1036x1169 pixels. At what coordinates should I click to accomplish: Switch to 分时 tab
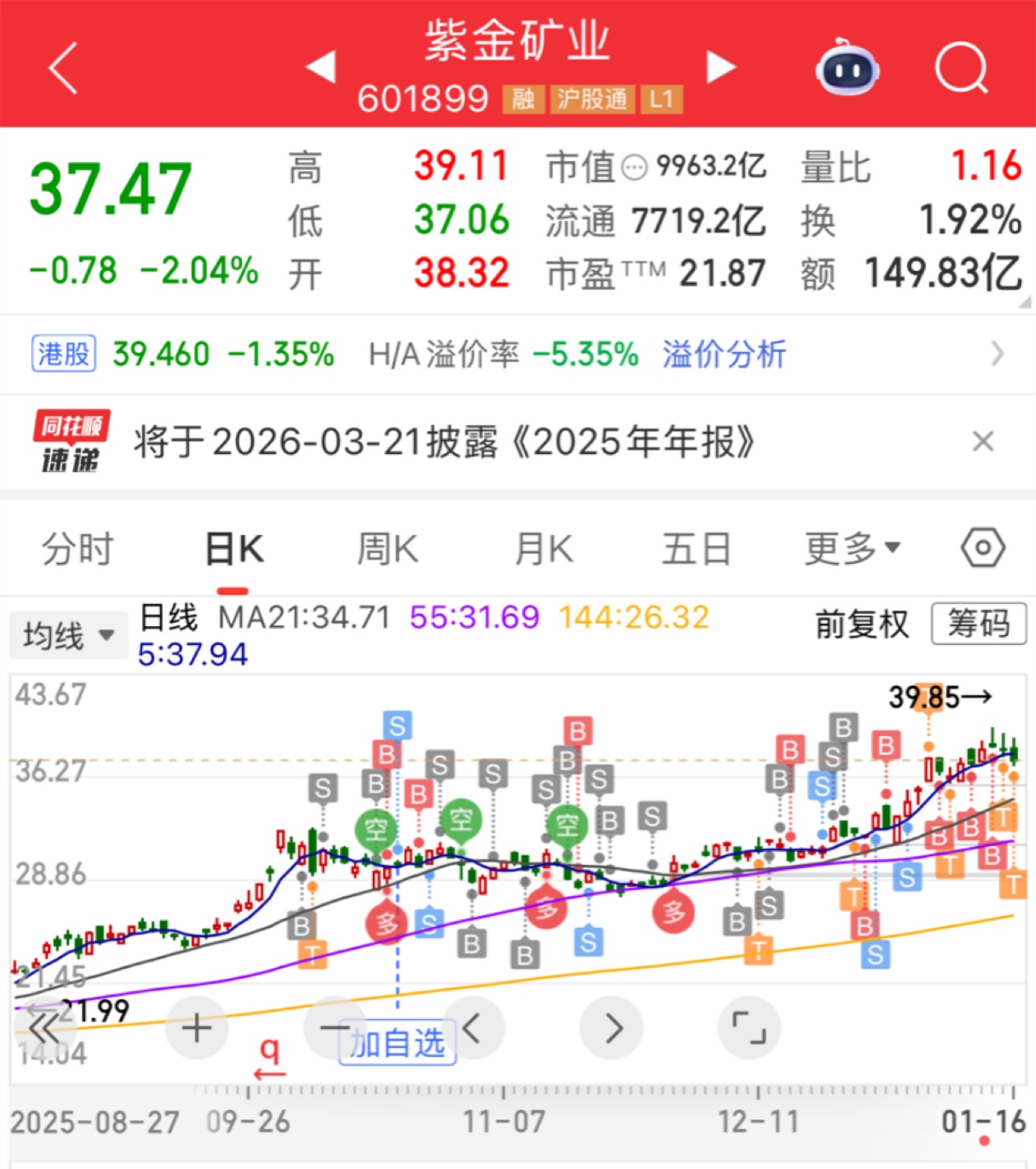tap(78, 548)
